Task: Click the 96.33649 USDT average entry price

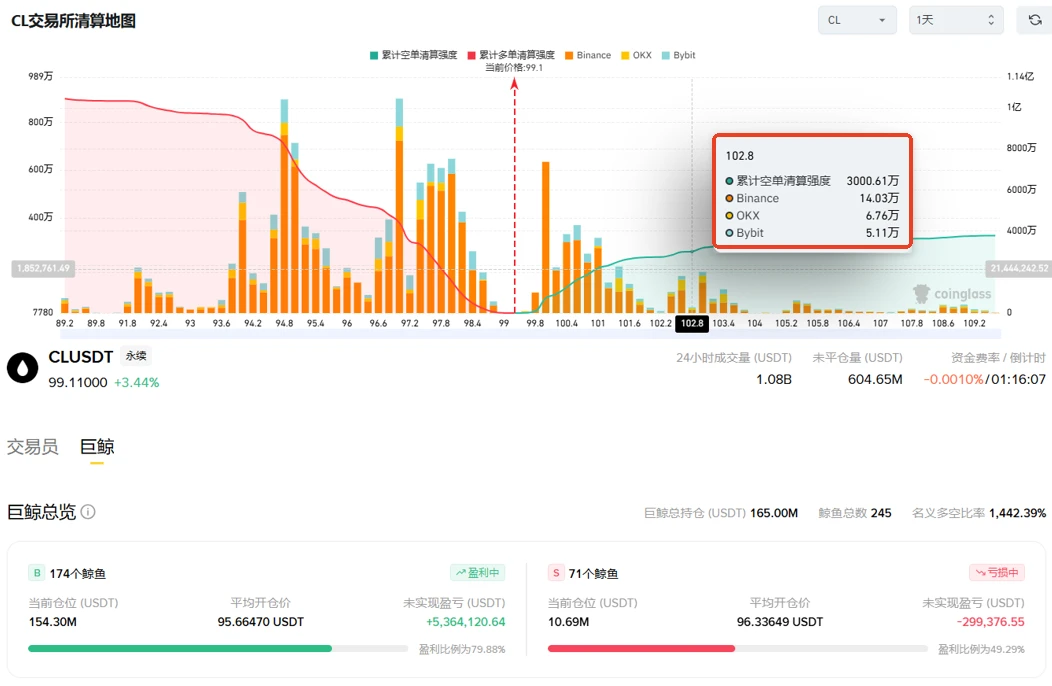Action: click(x=780, y=622)
